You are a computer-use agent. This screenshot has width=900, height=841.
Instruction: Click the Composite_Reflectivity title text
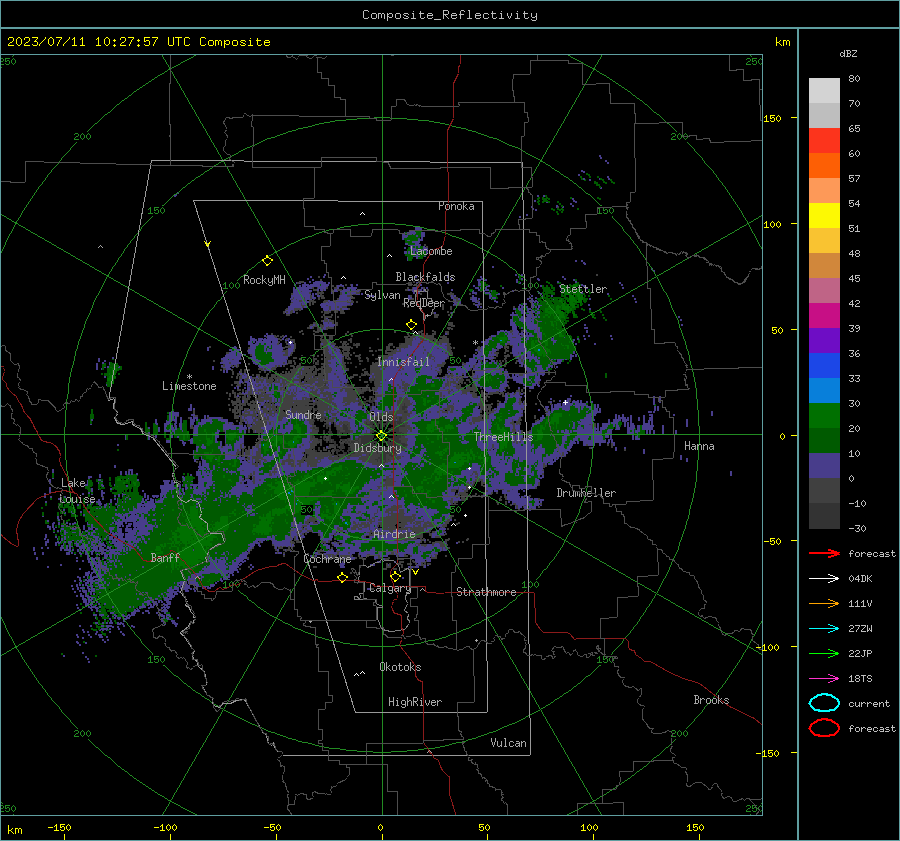click(450, 15)
